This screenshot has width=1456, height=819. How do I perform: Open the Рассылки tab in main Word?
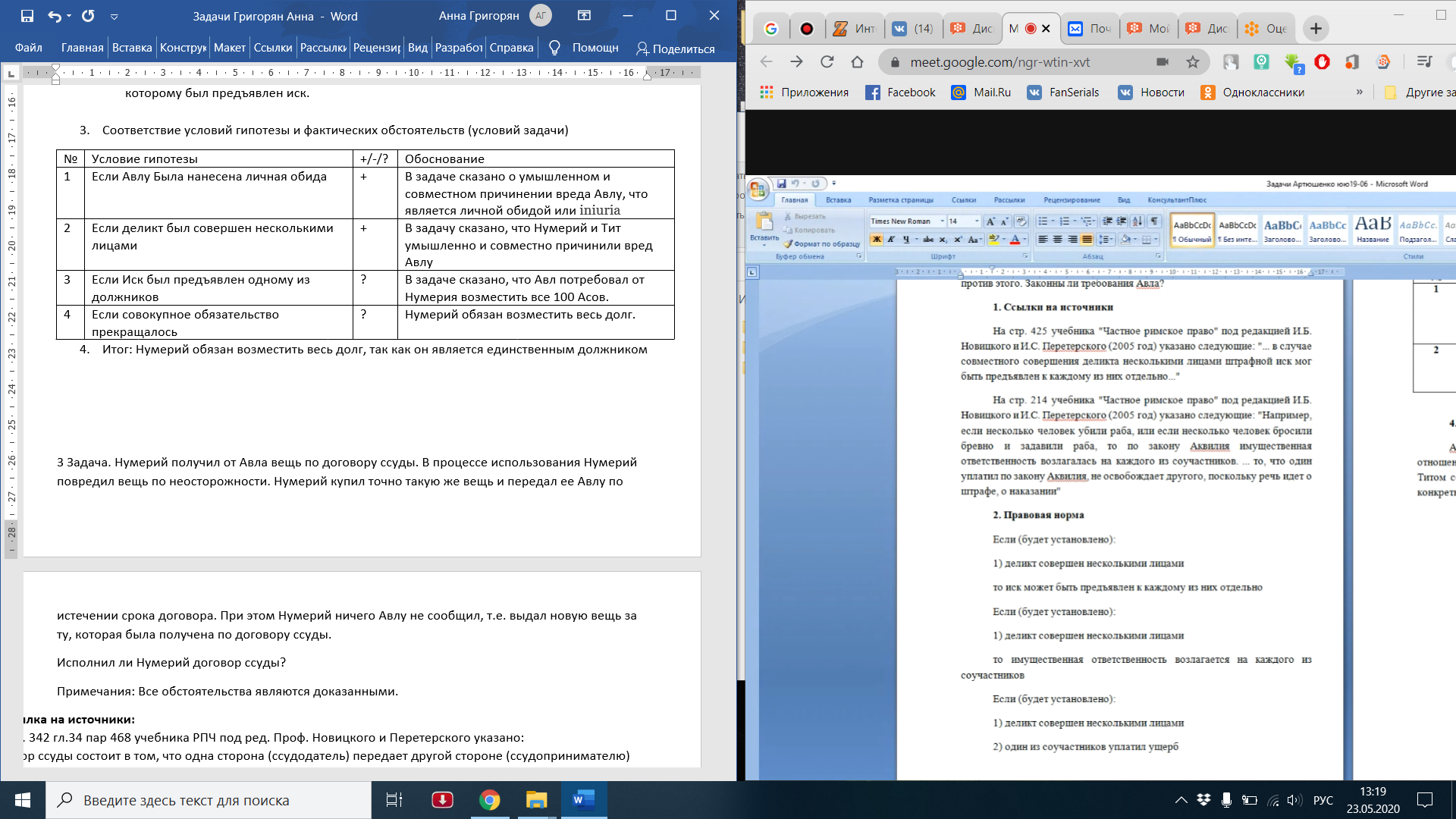(x=323, y=48)
